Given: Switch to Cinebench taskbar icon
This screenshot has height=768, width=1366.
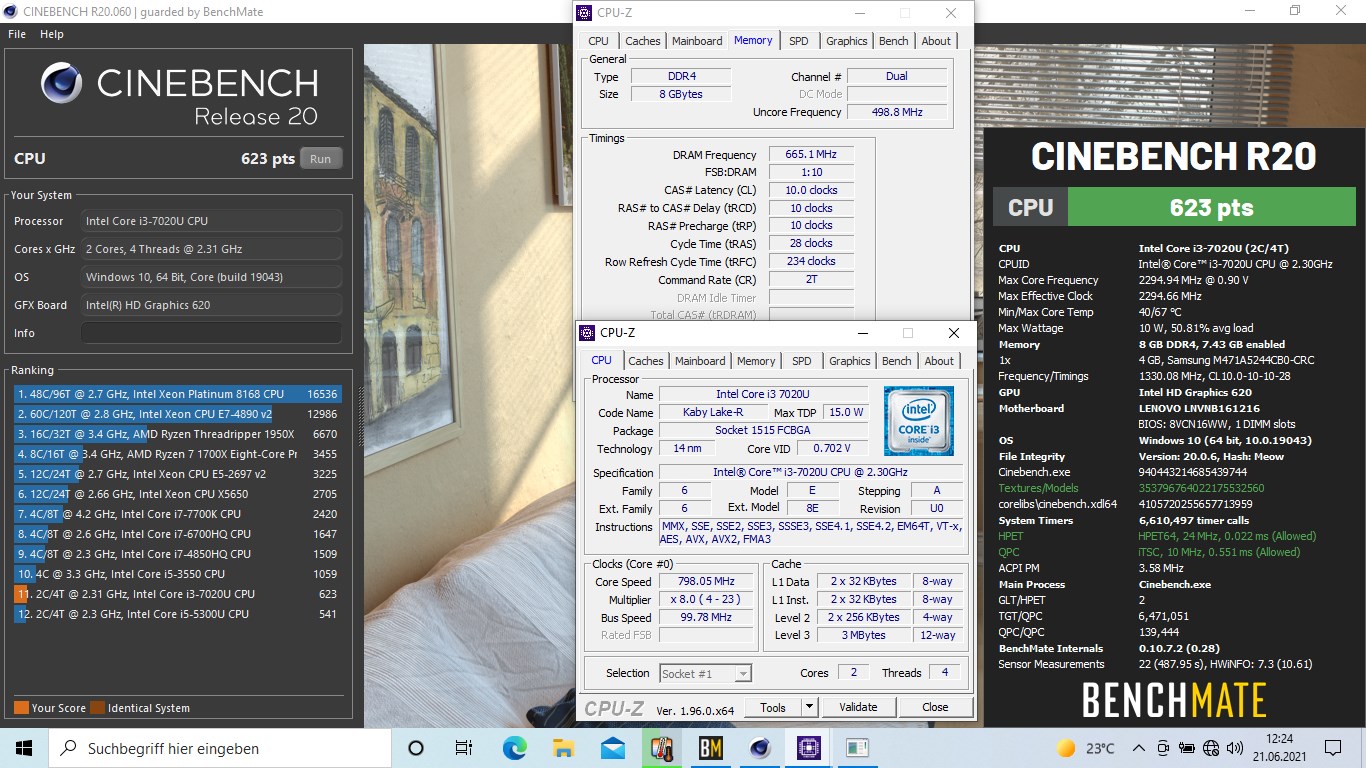Looking at the screenshot, I should click(x=760, y=747).
